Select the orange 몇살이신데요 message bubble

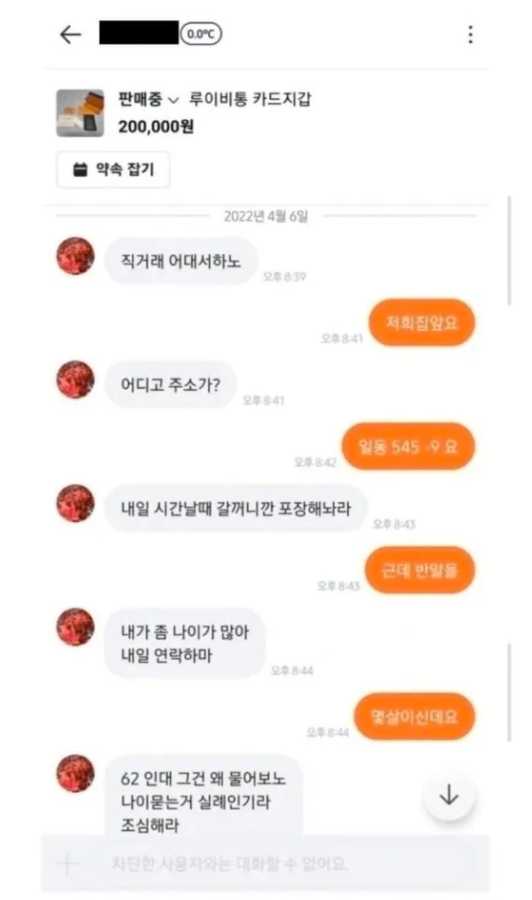tap(414, 716)
